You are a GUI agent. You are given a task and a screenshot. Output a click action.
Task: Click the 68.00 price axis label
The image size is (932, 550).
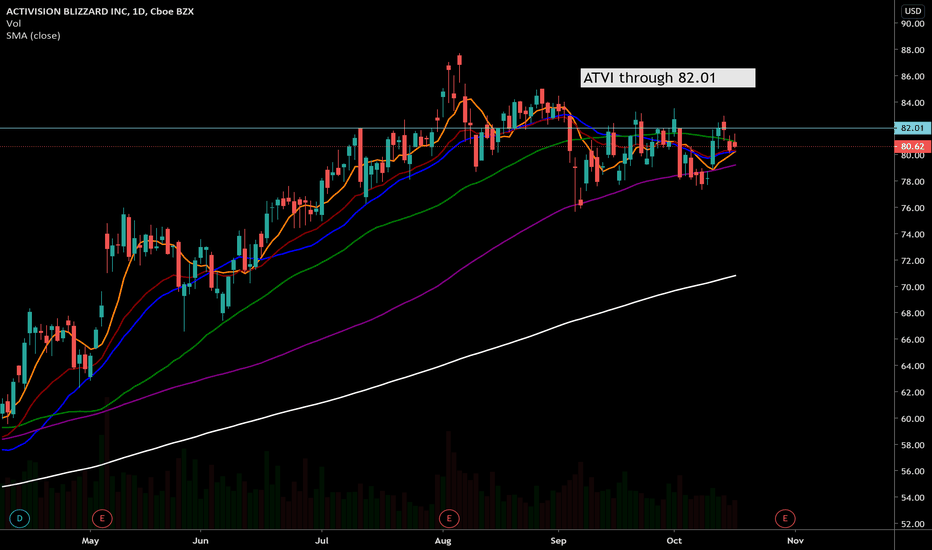tap(912, 313)
